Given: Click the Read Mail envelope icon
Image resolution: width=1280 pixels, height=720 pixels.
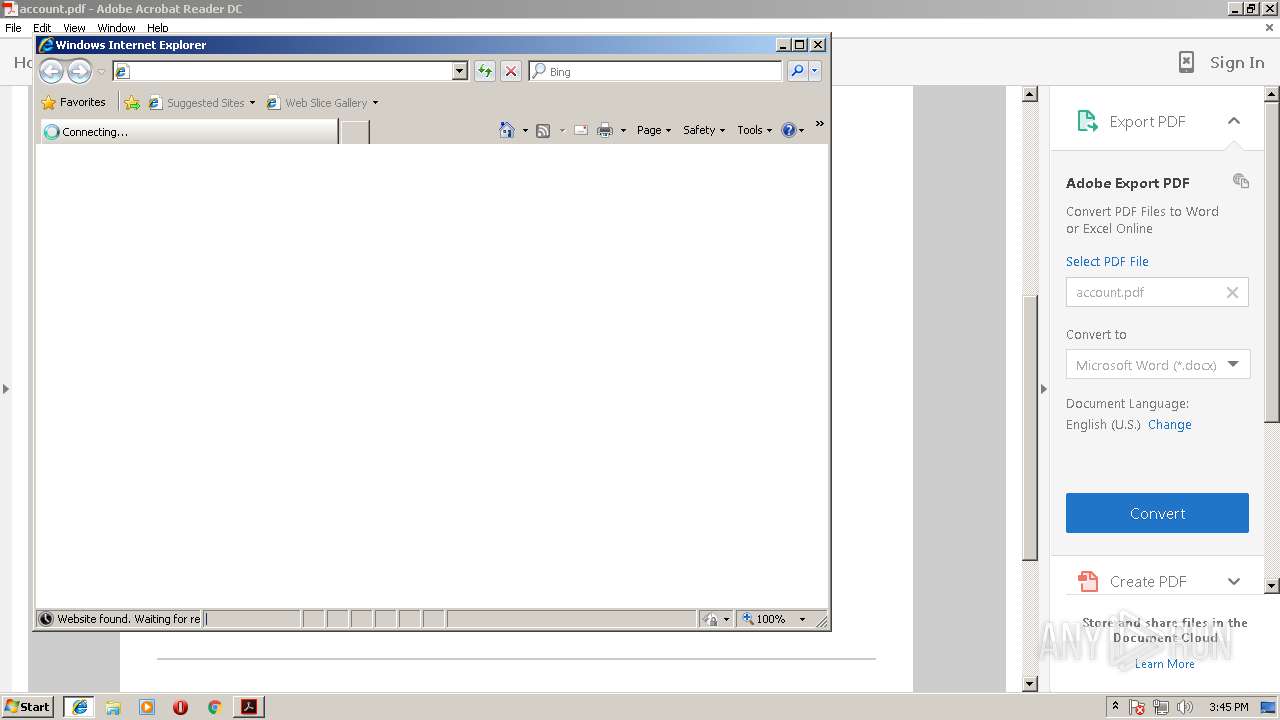Looking at the screenshot, I should [580, 130].
